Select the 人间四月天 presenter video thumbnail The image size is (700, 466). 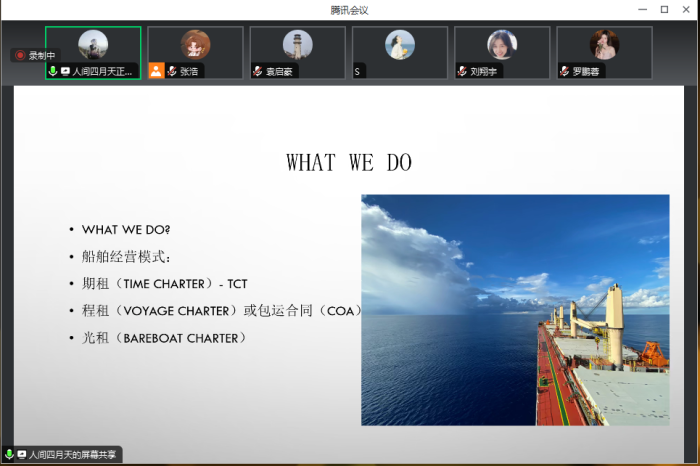[x=93, y=46]
